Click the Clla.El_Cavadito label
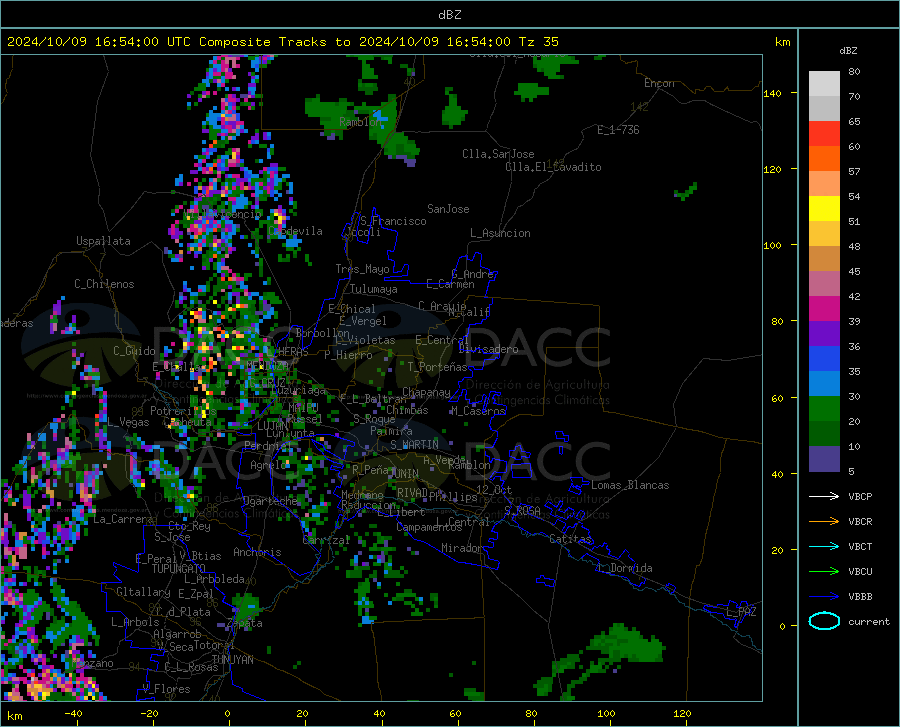Viewport: 900px width, 727px height. coord(553,167)
